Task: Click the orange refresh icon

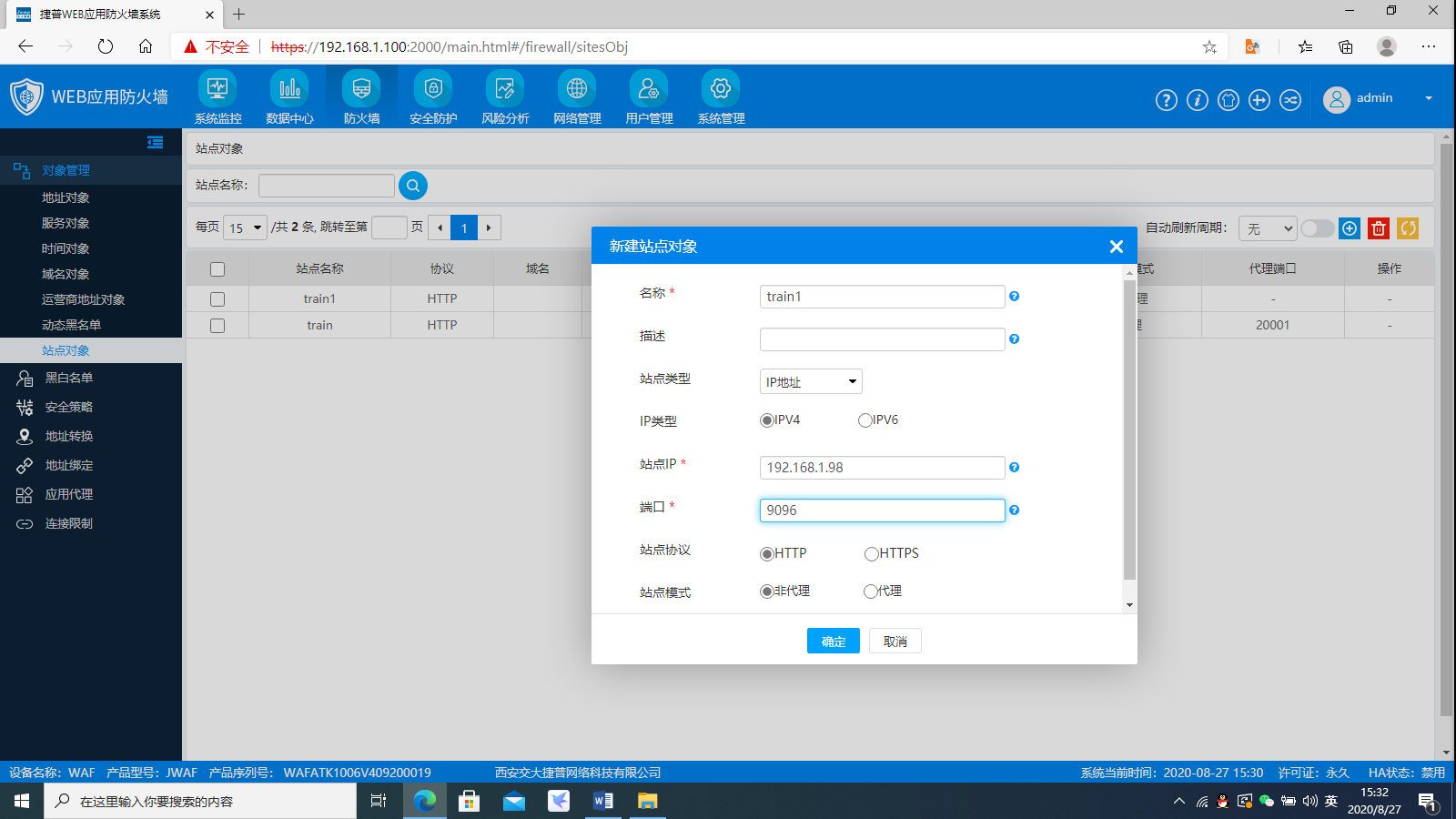Action: tap(1408, 228)
